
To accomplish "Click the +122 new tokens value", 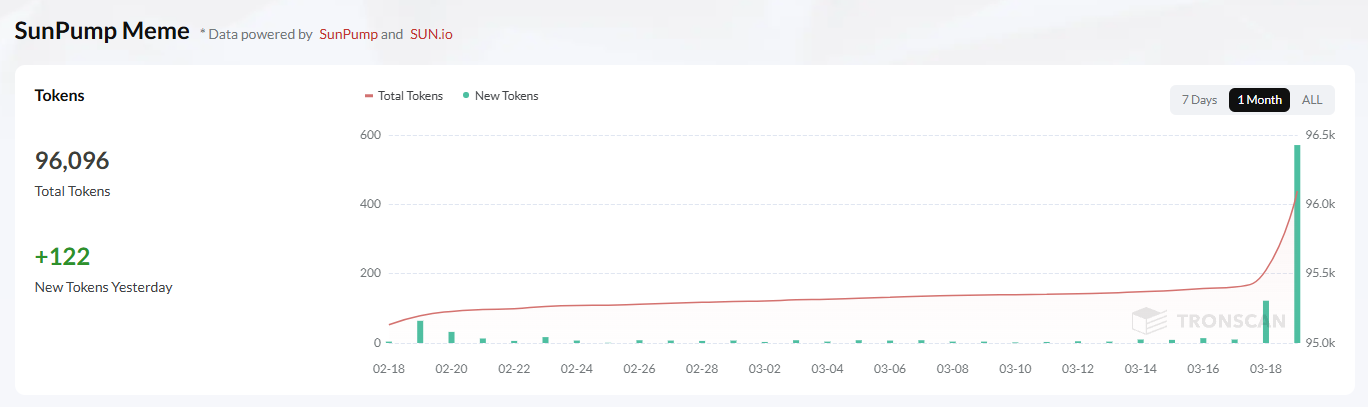I will [62, 257].
